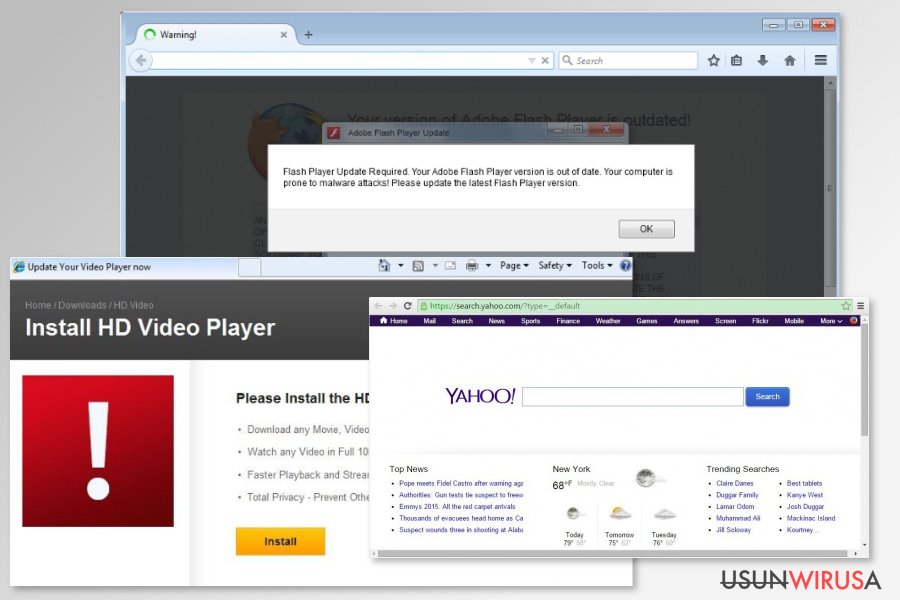
Task: Open IE Safety menu
Action: pyautogui.click(x=554, y=265)
